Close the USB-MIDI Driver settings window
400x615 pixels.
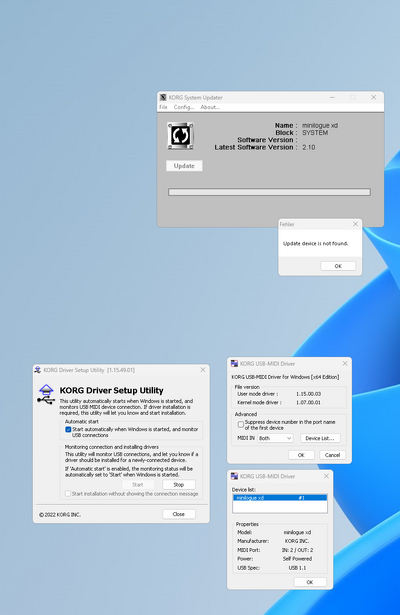(345, 363)
